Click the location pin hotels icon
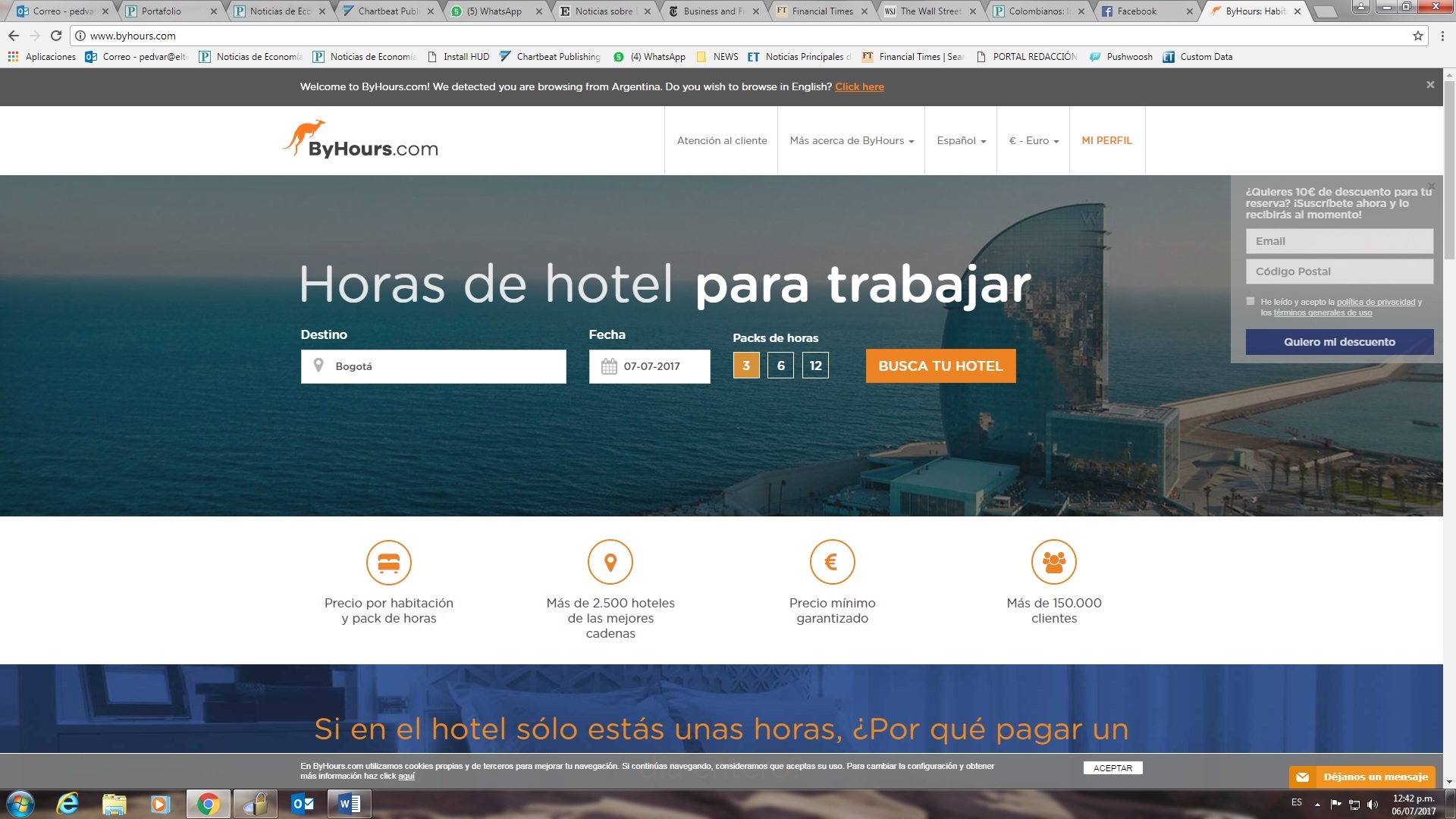1456x819 pixels. point(610,562)
